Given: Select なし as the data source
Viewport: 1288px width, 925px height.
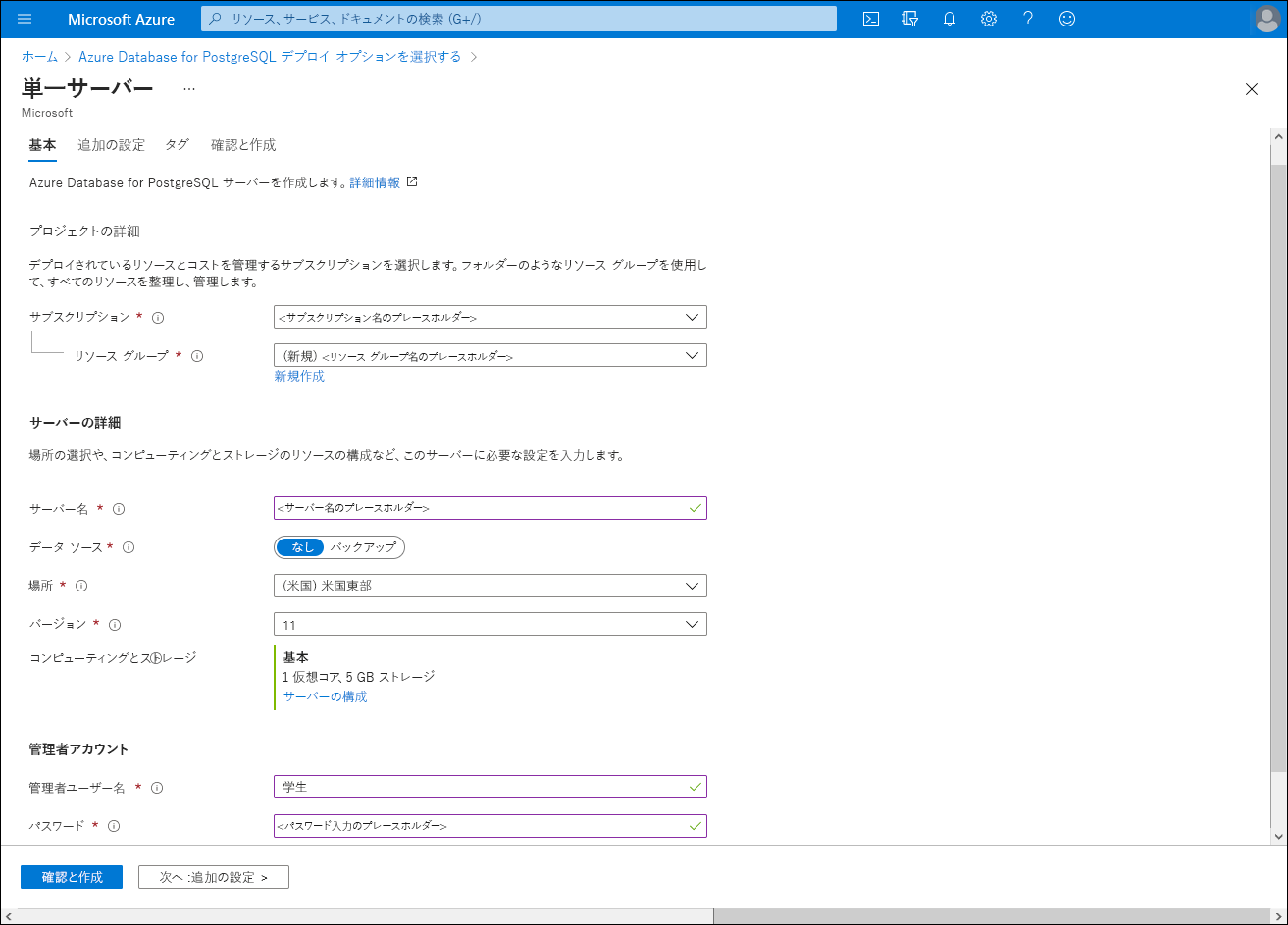Looking at the screenshot, I should pos(302,547).
